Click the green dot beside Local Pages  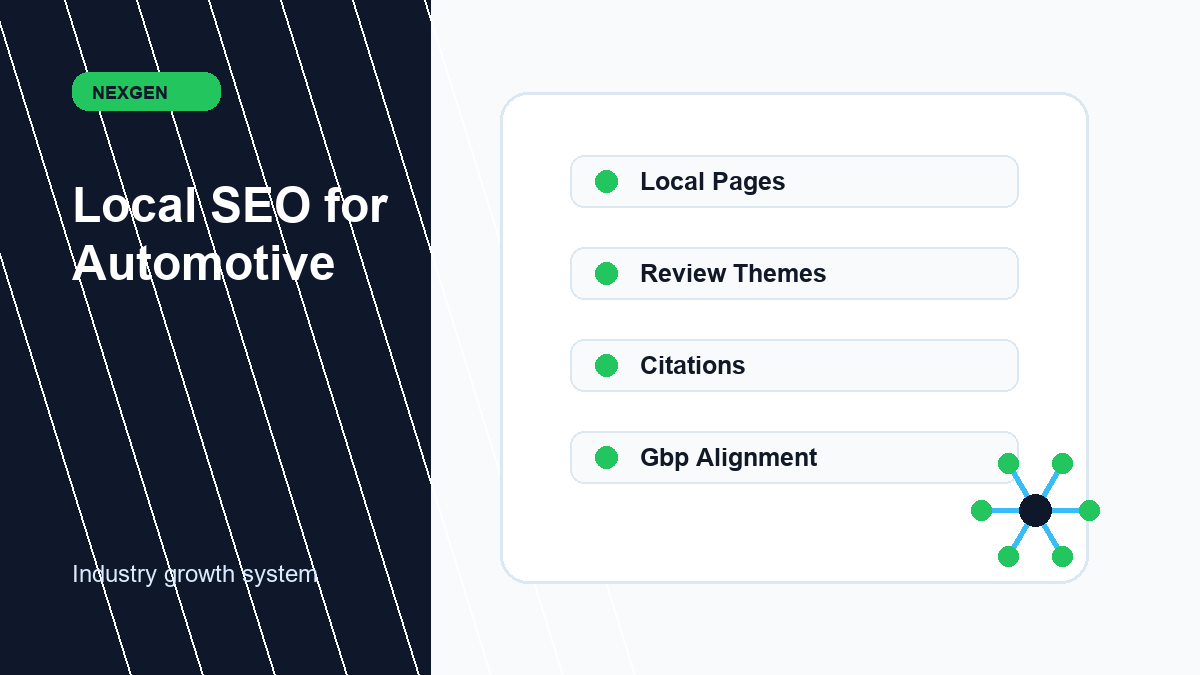click(x=606, y=182)
